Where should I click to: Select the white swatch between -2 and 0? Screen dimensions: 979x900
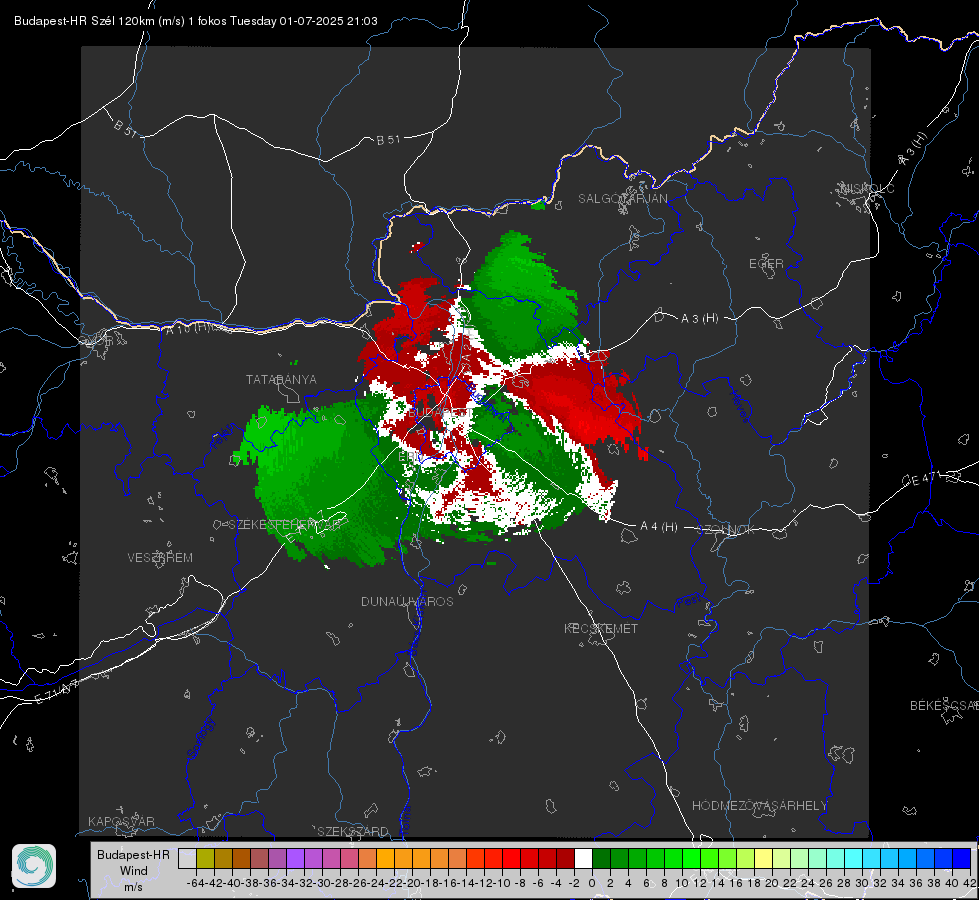coord(583,859)
